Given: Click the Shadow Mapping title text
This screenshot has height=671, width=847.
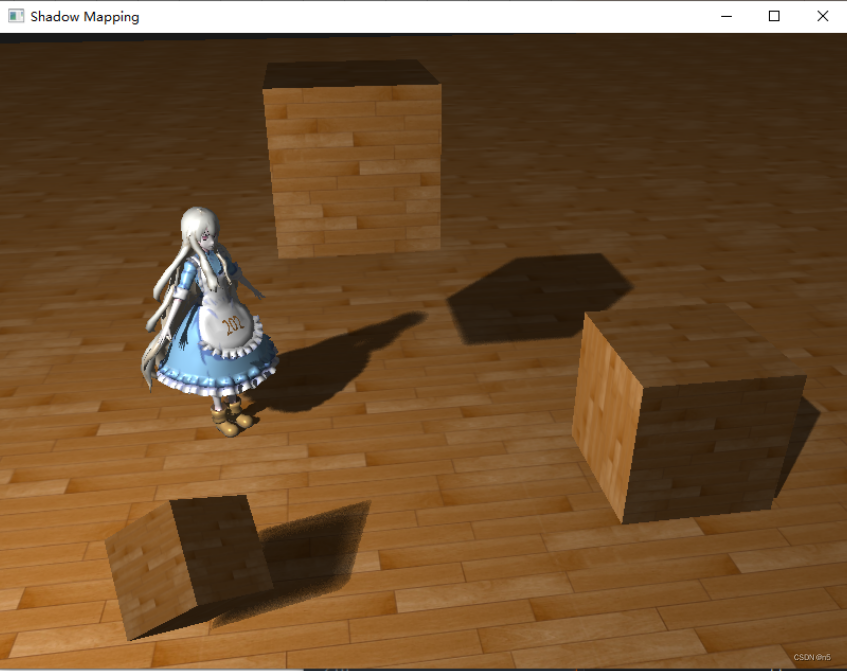Looking at the screenshot, I should tap(85, 17).
